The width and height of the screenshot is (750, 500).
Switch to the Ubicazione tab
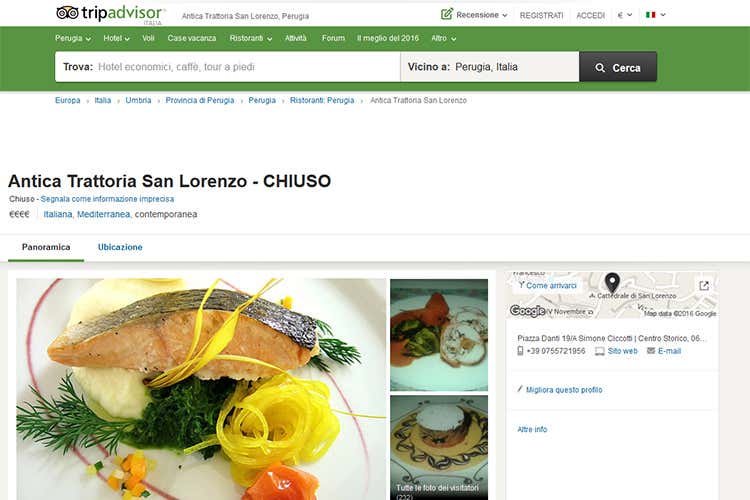pyautogui.click(x=120, y=247)
